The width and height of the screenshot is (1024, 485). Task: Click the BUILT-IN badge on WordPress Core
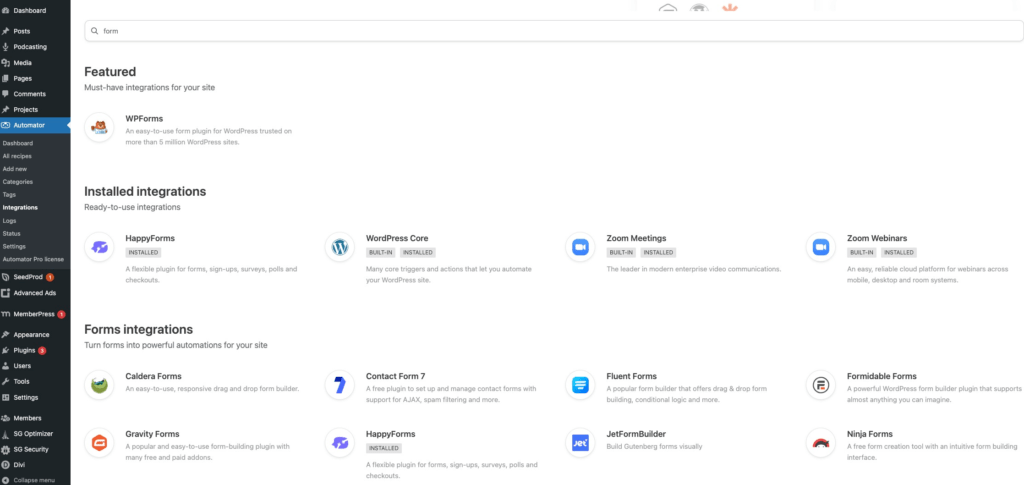coord(381,253)
